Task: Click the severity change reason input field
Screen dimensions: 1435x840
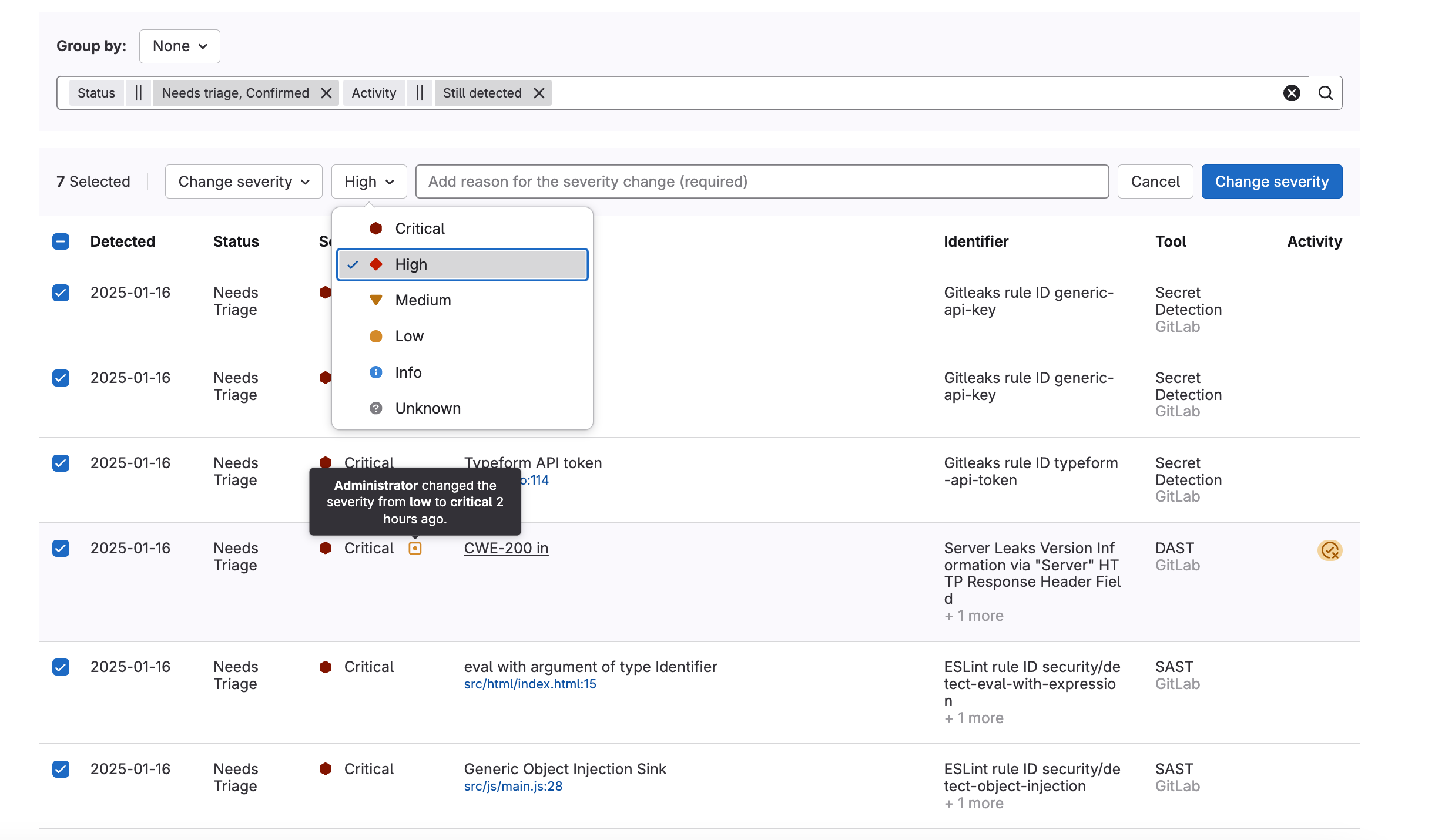Action: click(762, 182)
